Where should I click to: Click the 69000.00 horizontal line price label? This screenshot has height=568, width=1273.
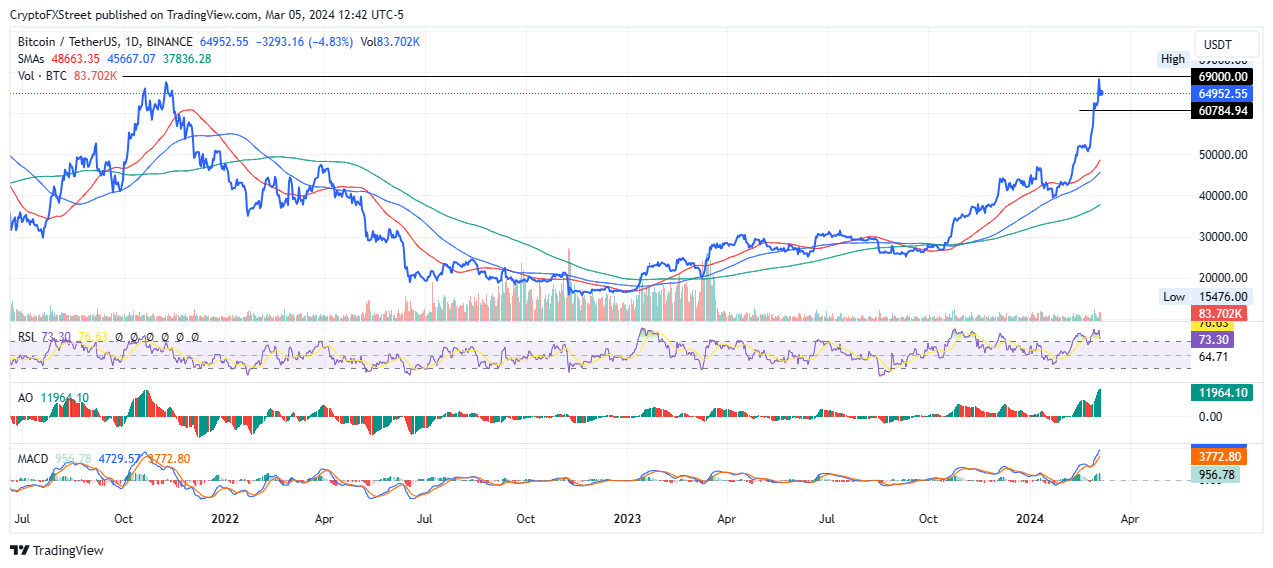tap(1221, 77)
